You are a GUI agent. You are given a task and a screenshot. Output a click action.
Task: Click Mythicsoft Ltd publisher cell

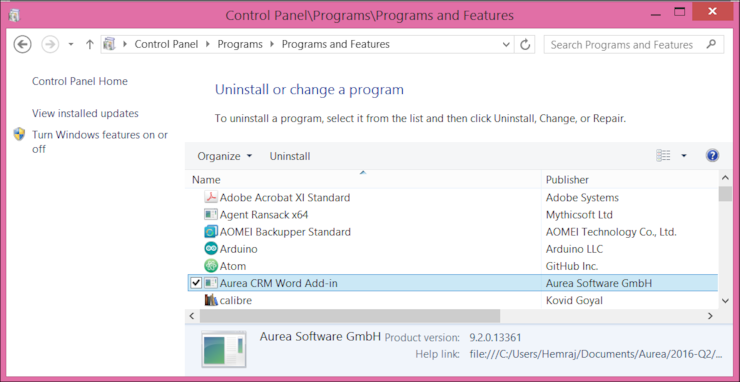coord(579,215)
